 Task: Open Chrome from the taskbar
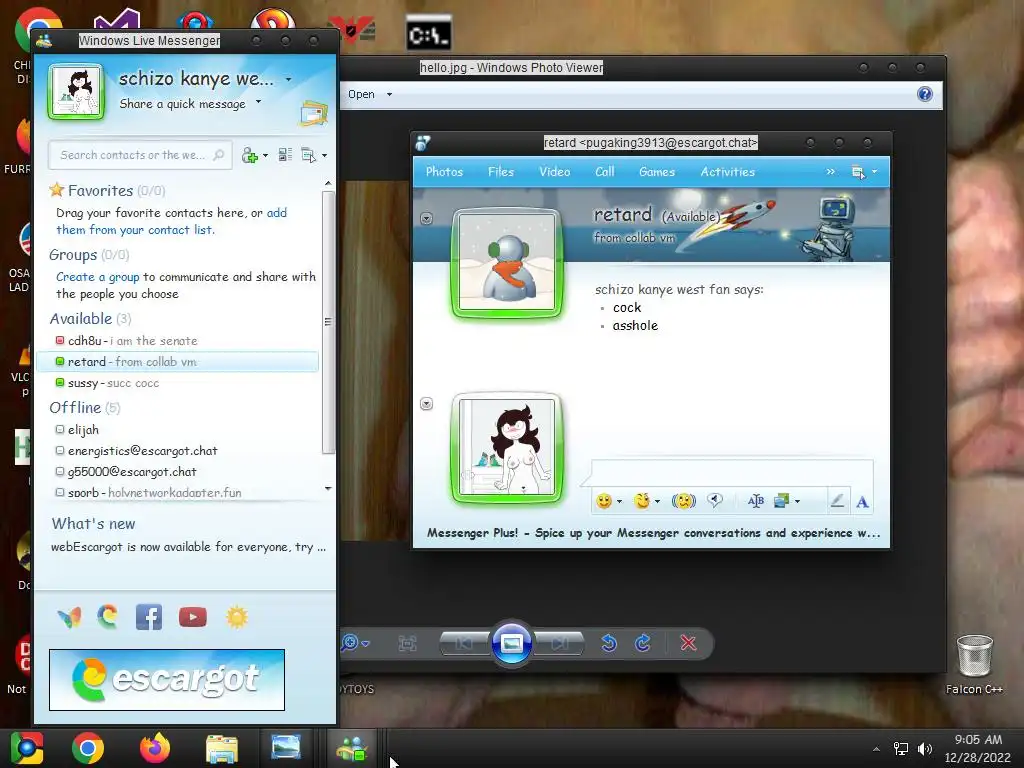tap(88, 748)
